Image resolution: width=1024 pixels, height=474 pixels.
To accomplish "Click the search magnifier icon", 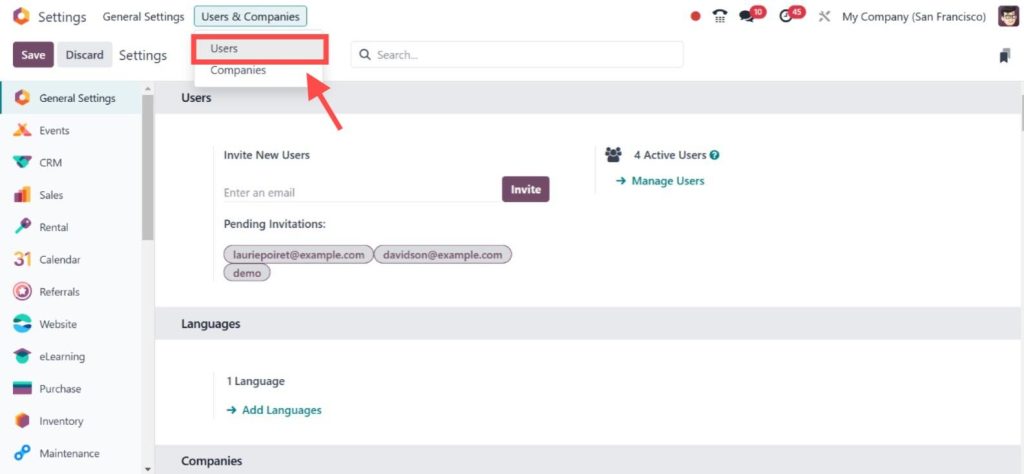I will point(365,55).
